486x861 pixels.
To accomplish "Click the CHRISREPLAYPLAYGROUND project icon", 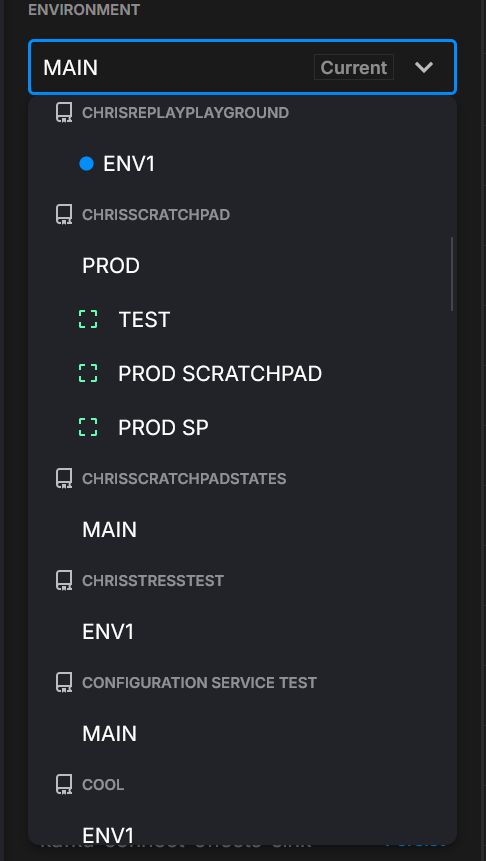I will coord(64,113).
